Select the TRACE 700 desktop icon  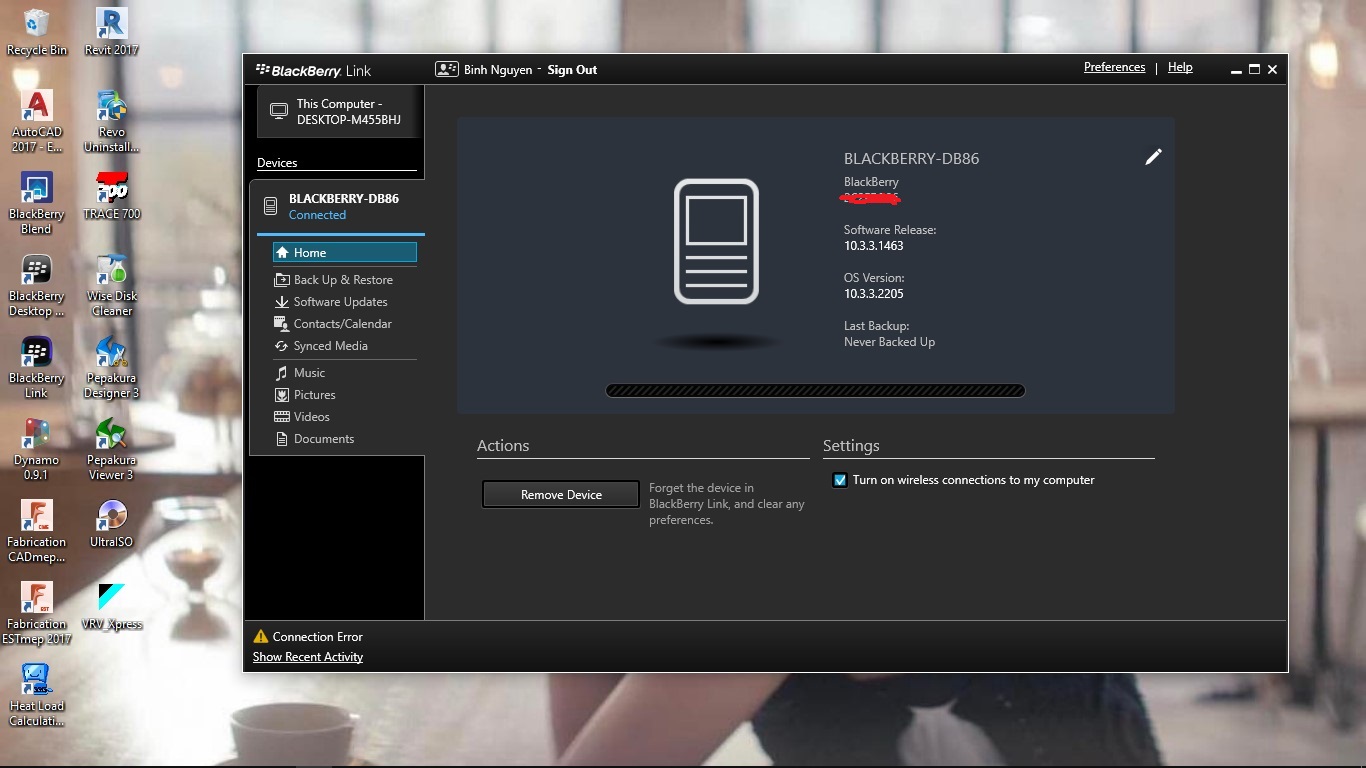[x=112, y=196]
